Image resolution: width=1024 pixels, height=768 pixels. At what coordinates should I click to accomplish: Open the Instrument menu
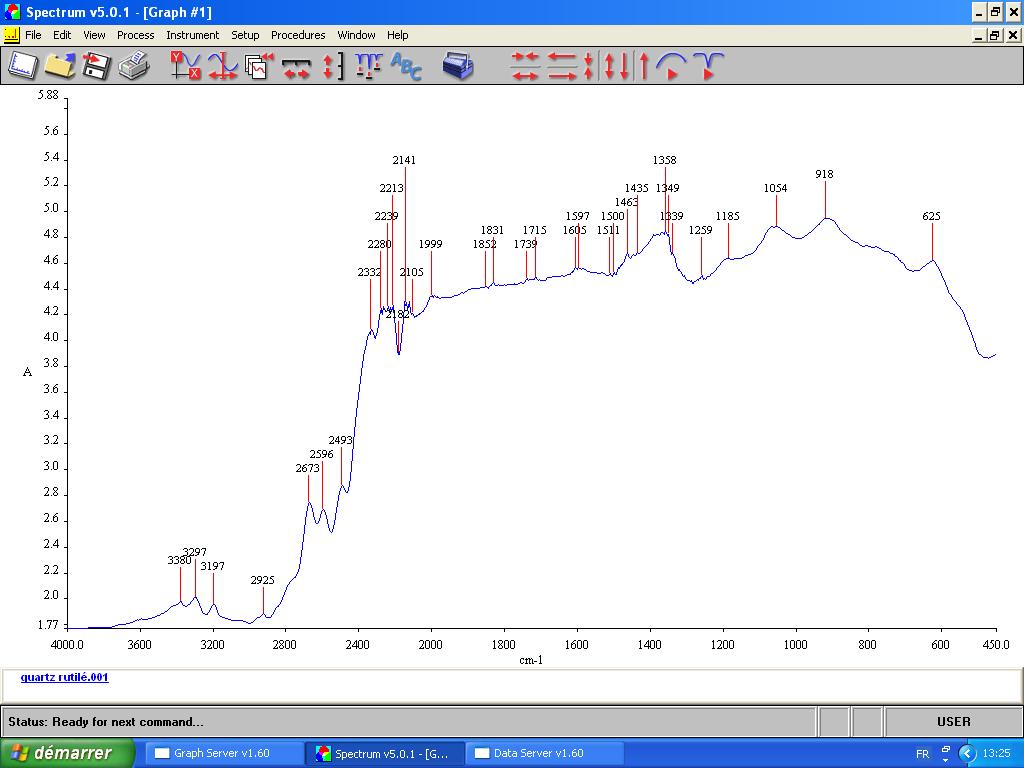pos(192,35)
